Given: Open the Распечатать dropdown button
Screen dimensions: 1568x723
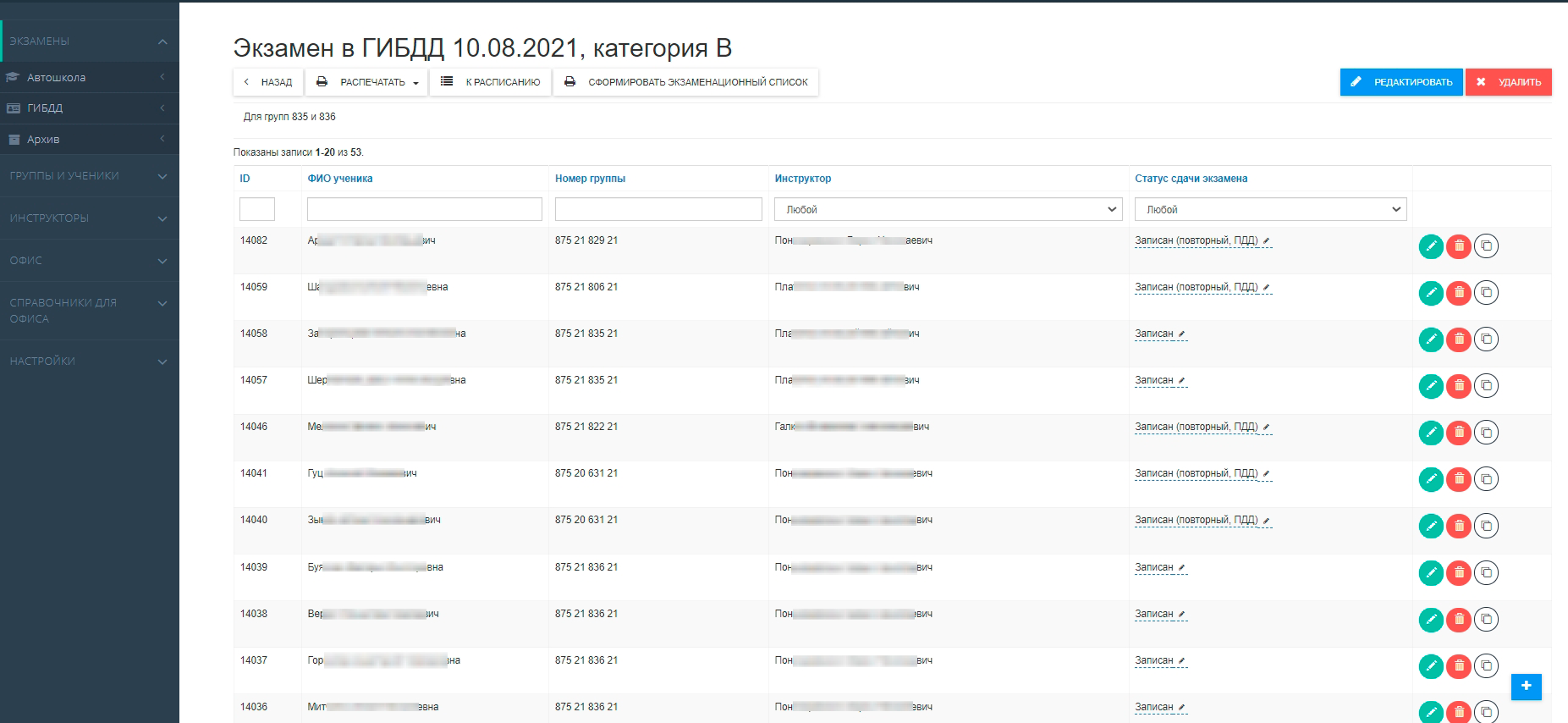Looking at the screenshot, I should point(367,82).
